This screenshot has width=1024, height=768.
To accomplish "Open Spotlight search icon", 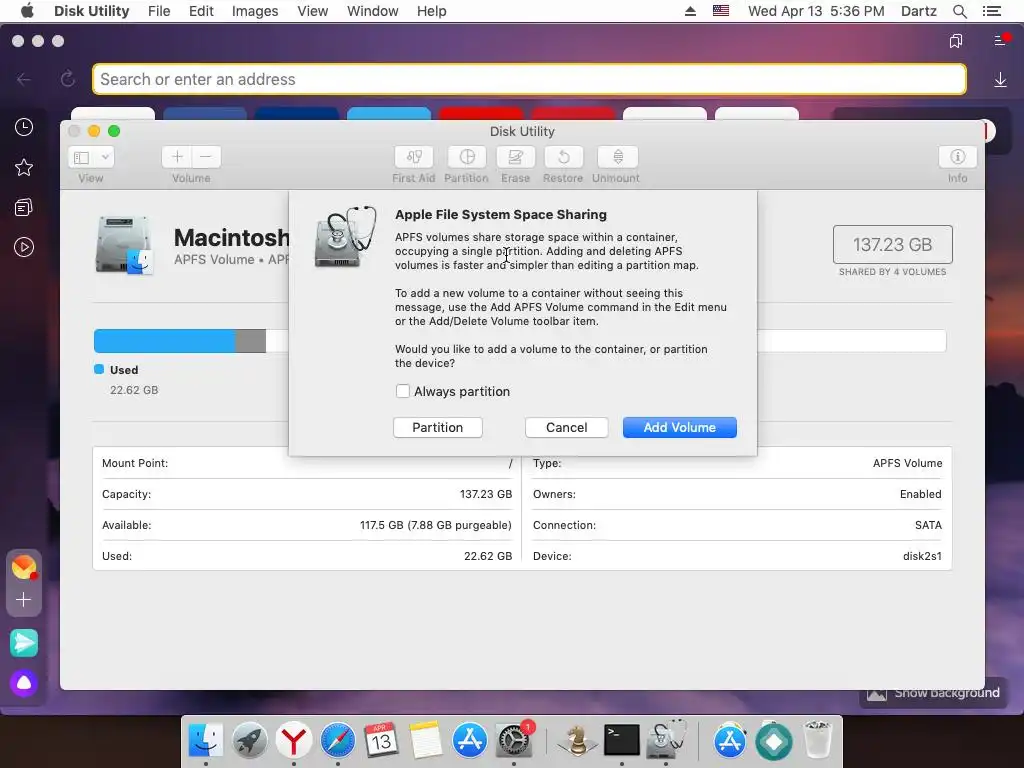I will (959, 11).
